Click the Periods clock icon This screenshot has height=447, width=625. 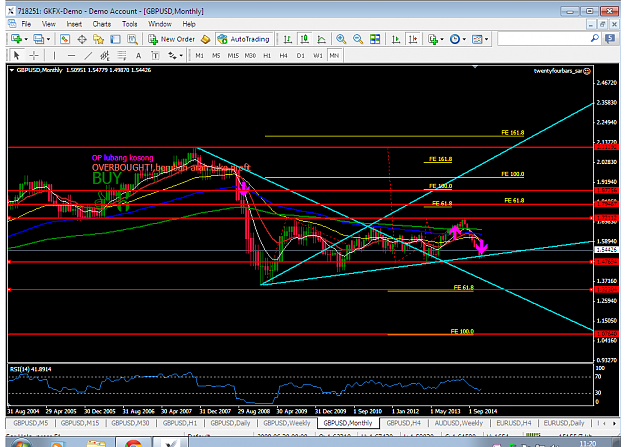(x=455, y=39)
